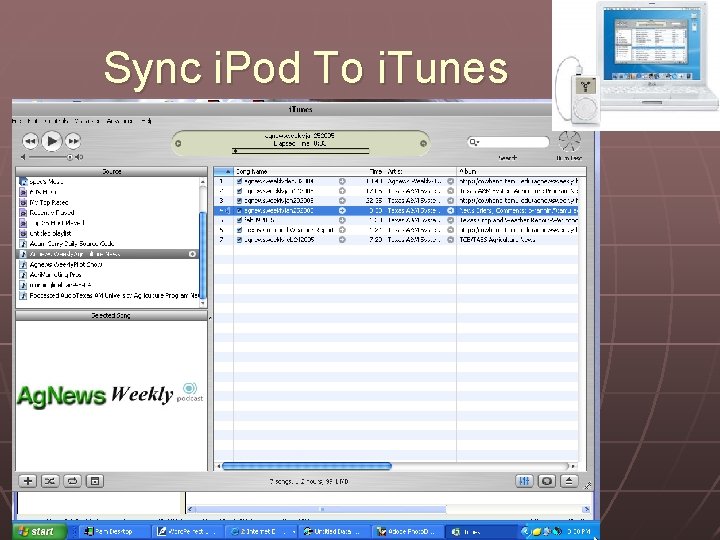Toggle repeat button
This screenshot has height=540, width=720.
[73, 481]
